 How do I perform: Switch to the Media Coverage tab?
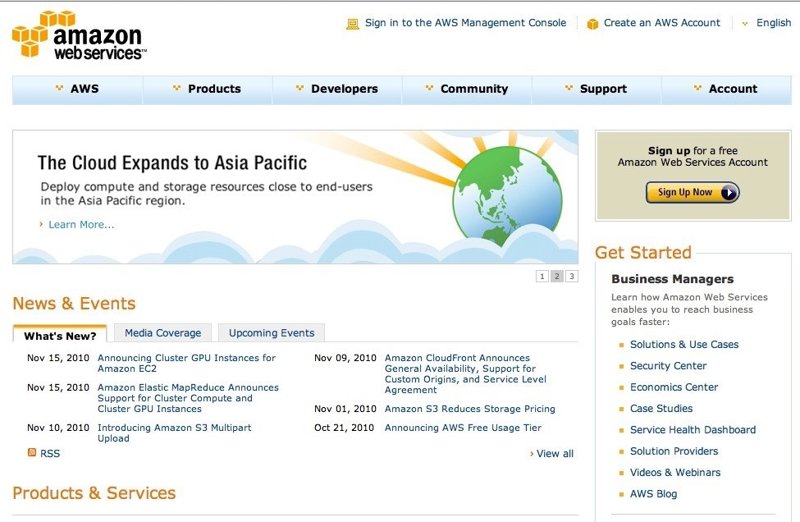[162, 333]
